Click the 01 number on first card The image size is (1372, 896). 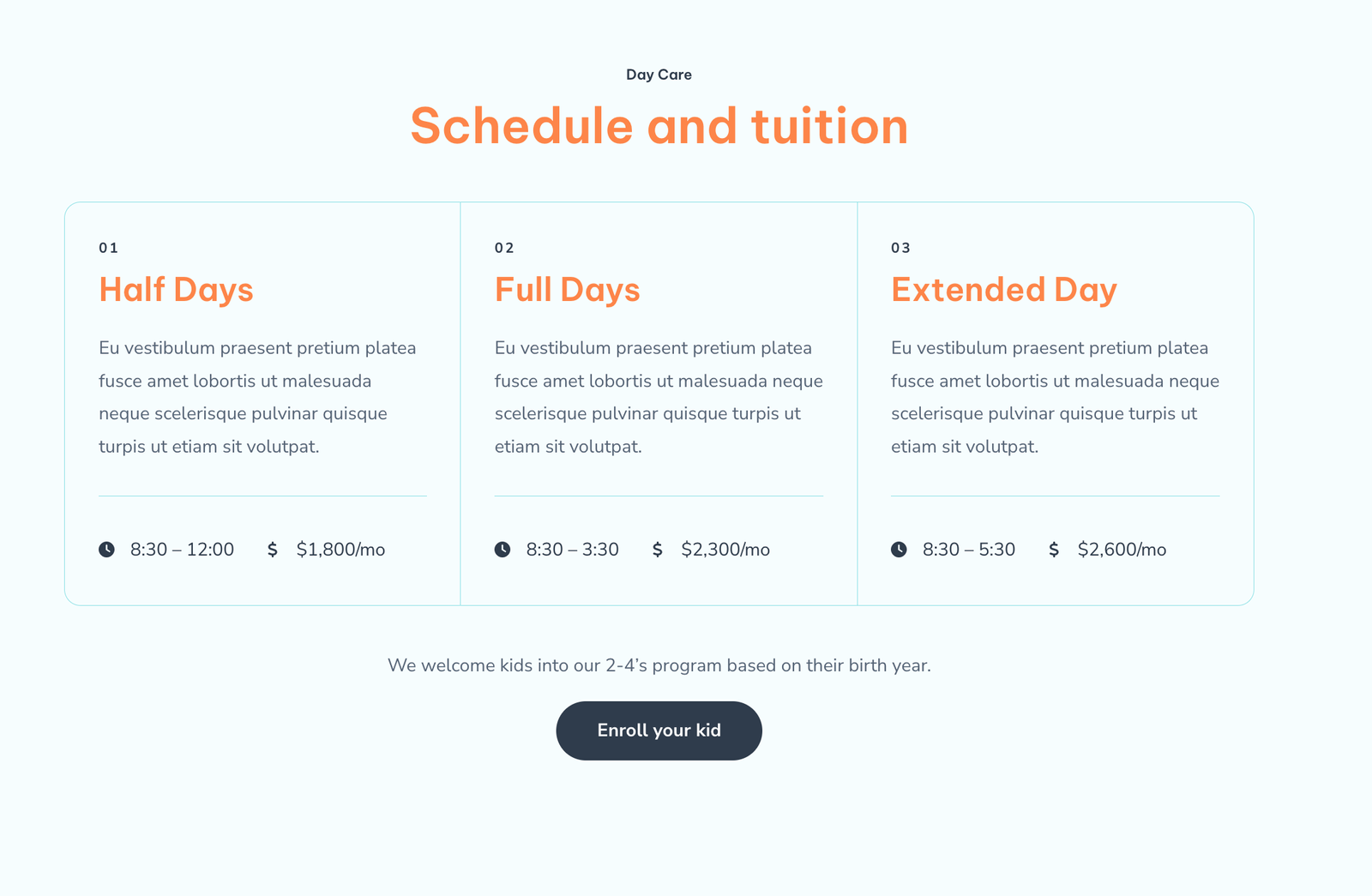108,248
